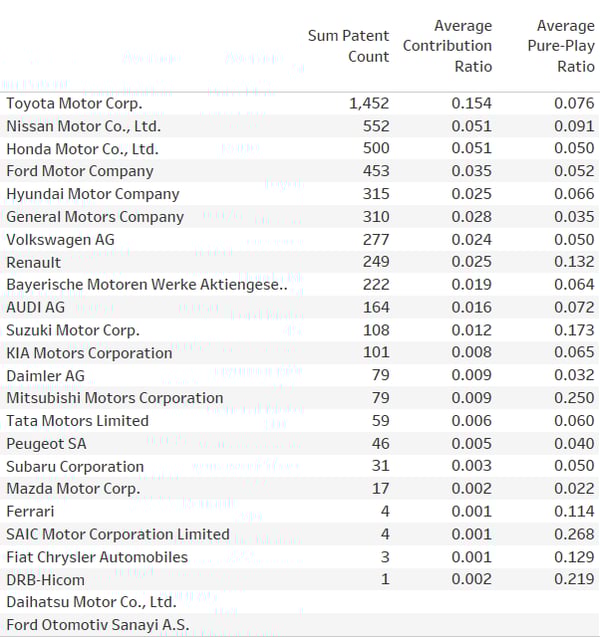Click Ford Motor Company's contribution ratio 0.035
This screenshot has height=637, width=600.
pyautogui.click(x=472, y=171)
